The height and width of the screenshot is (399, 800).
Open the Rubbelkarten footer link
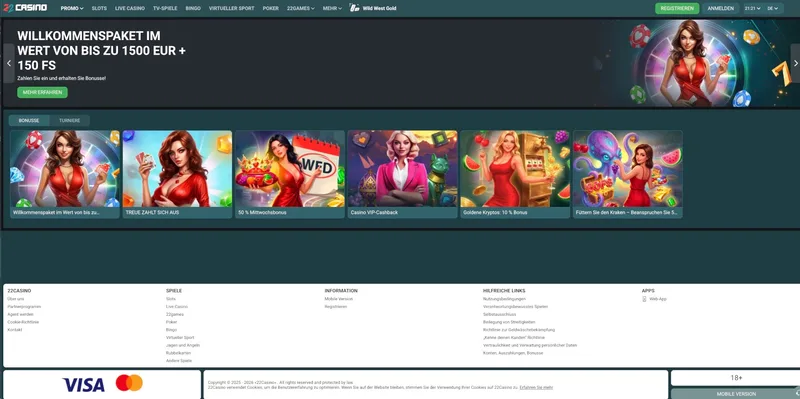pos(178,353)
